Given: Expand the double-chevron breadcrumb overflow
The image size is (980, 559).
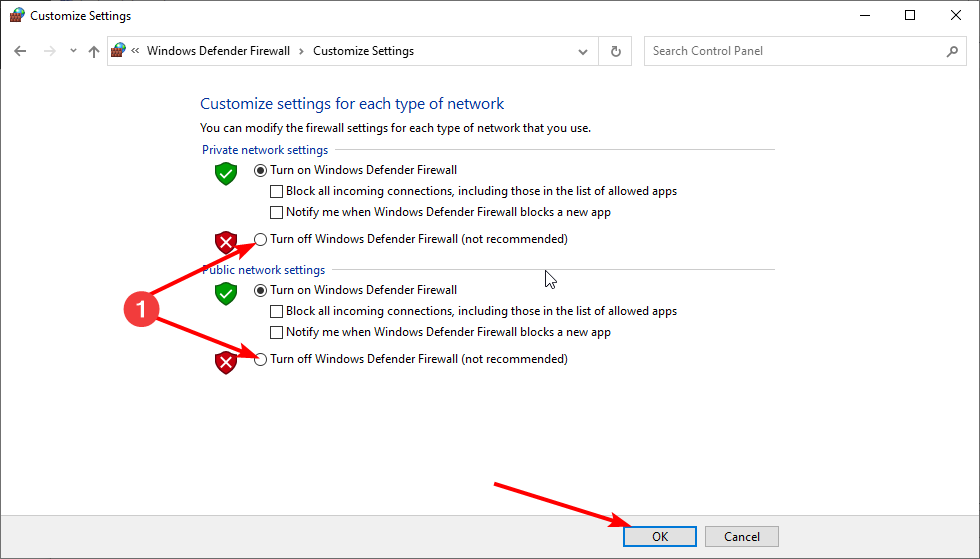Looking at the screenshot, I should 135,51.
